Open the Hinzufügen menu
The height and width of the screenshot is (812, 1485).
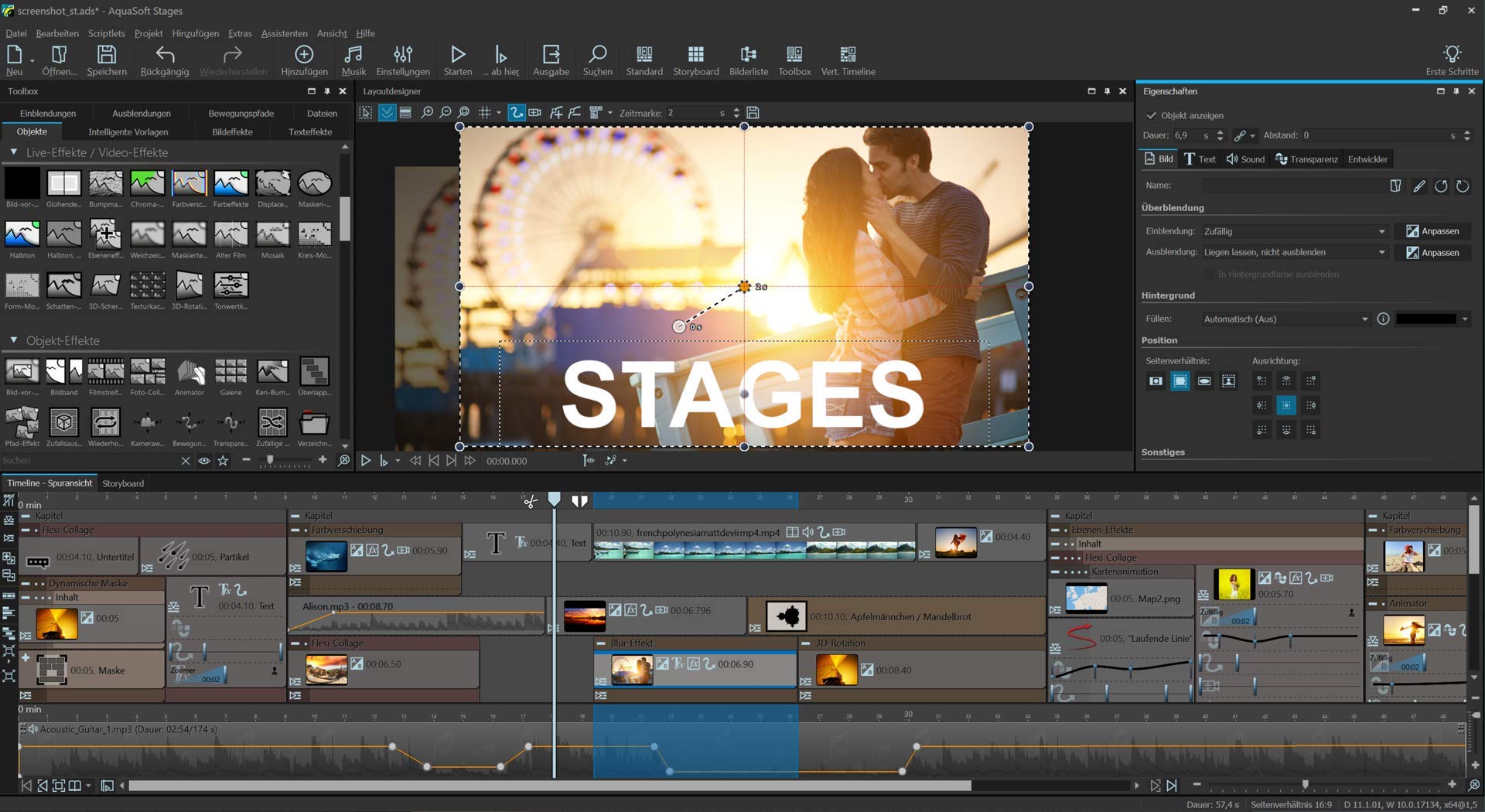[x=195, y=33]
